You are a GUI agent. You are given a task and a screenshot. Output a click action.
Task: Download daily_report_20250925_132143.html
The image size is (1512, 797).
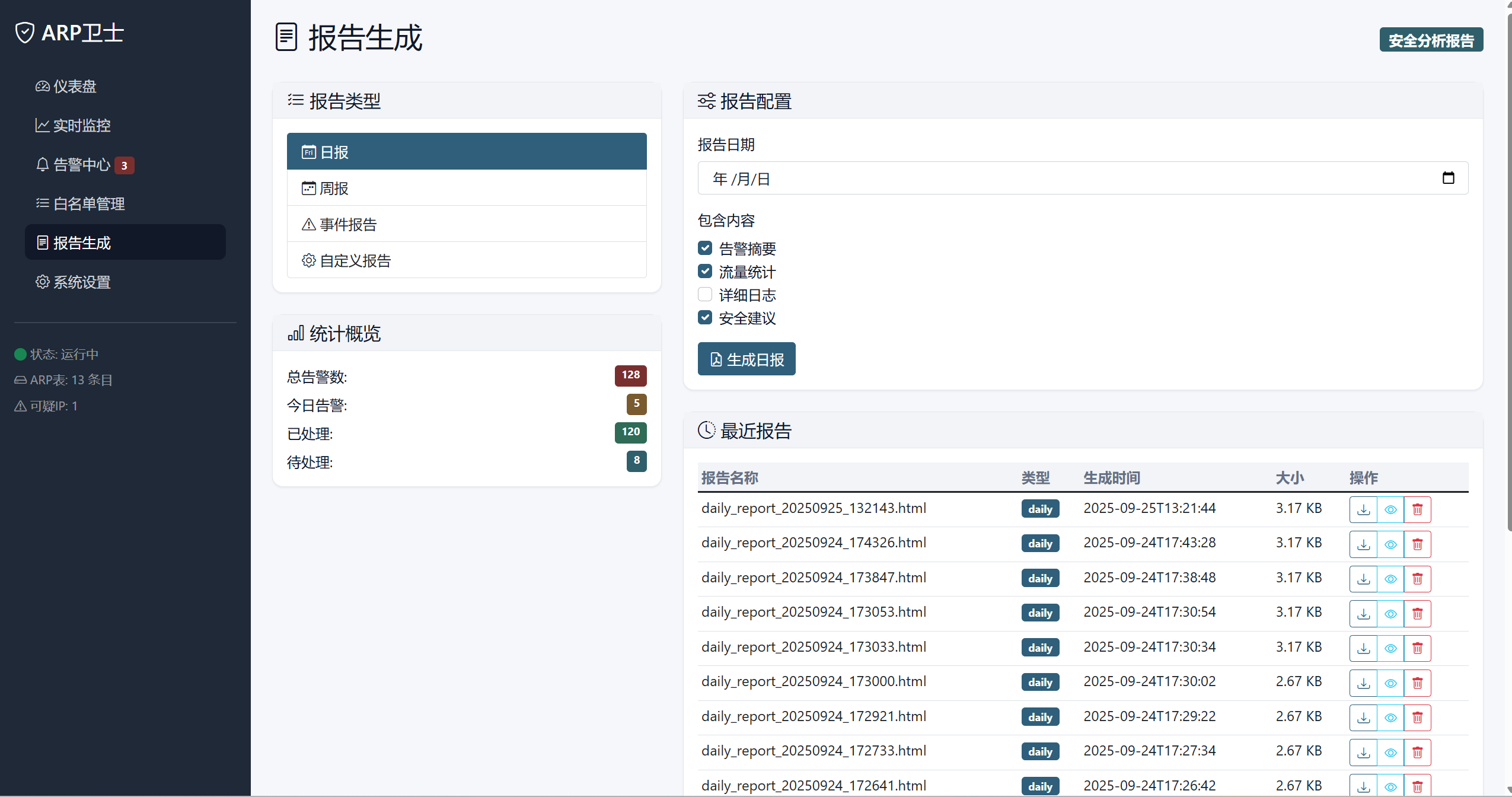[x=1363, y=509]
